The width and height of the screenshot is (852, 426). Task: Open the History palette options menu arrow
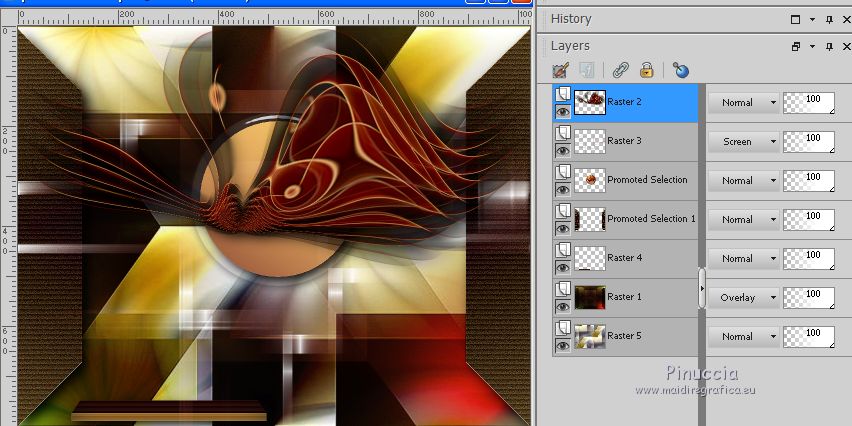coord(812,20)
